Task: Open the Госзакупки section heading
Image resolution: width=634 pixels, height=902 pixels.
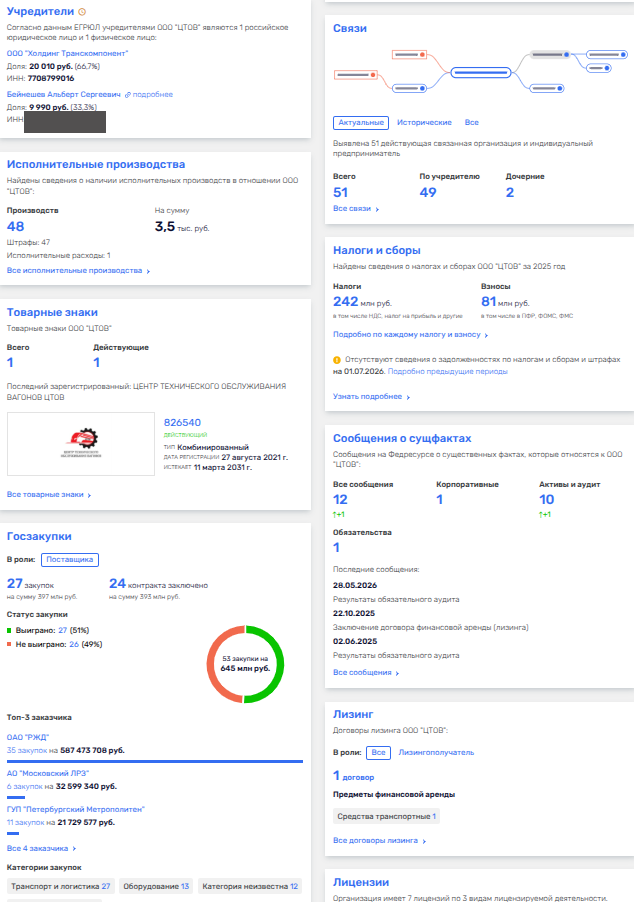Action: pyautogui.click(x=39, y=536)
